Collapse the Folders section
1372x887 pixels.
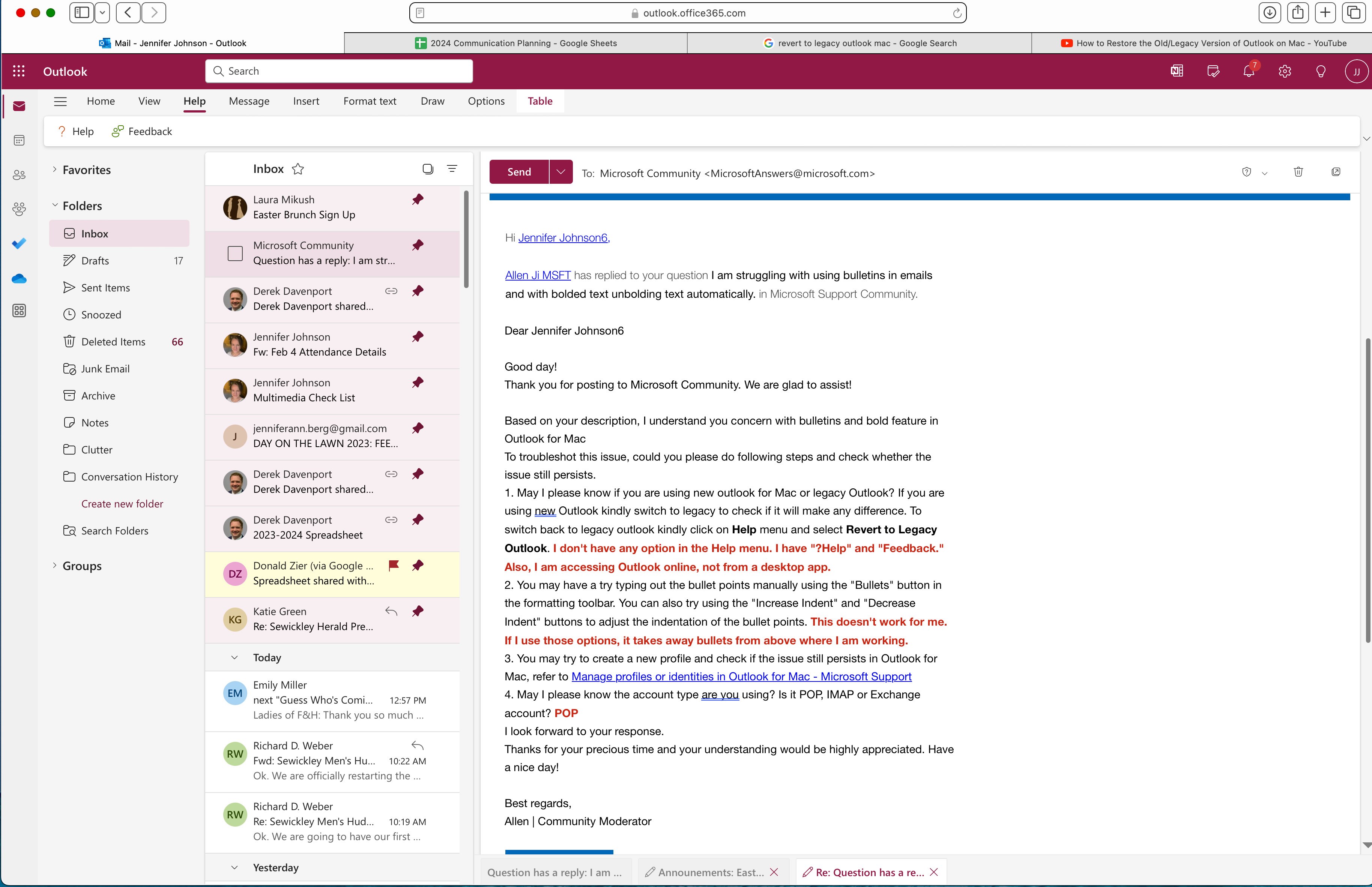point(55,205)
